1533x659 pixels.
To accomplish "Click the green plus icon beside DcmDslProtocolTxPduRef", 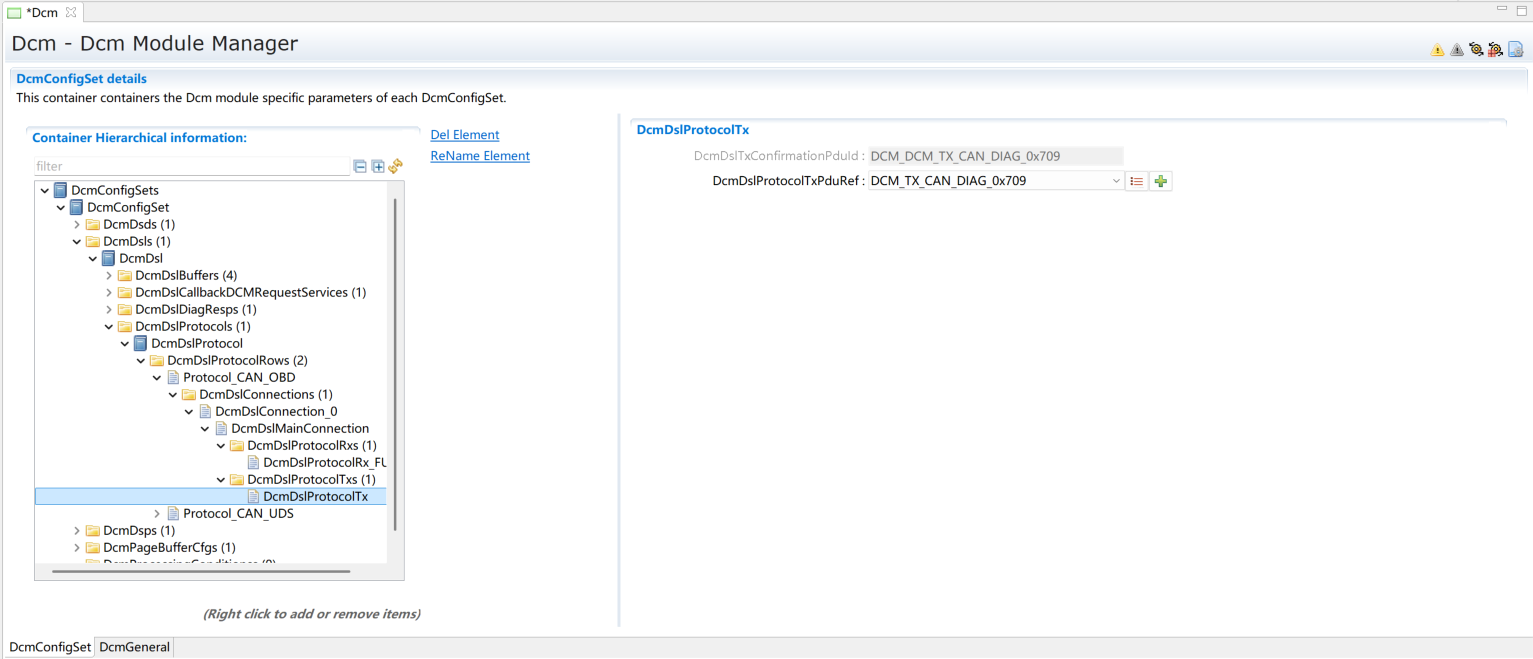I will [1160, 181].
